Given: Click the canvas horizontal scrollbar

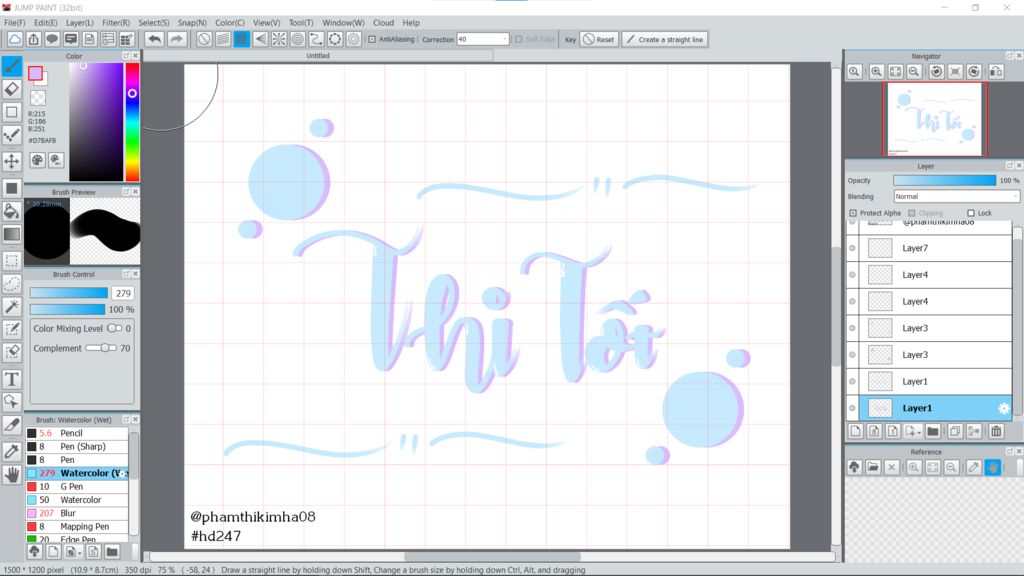Looking at the screenshot, I should tap(492, 556).
